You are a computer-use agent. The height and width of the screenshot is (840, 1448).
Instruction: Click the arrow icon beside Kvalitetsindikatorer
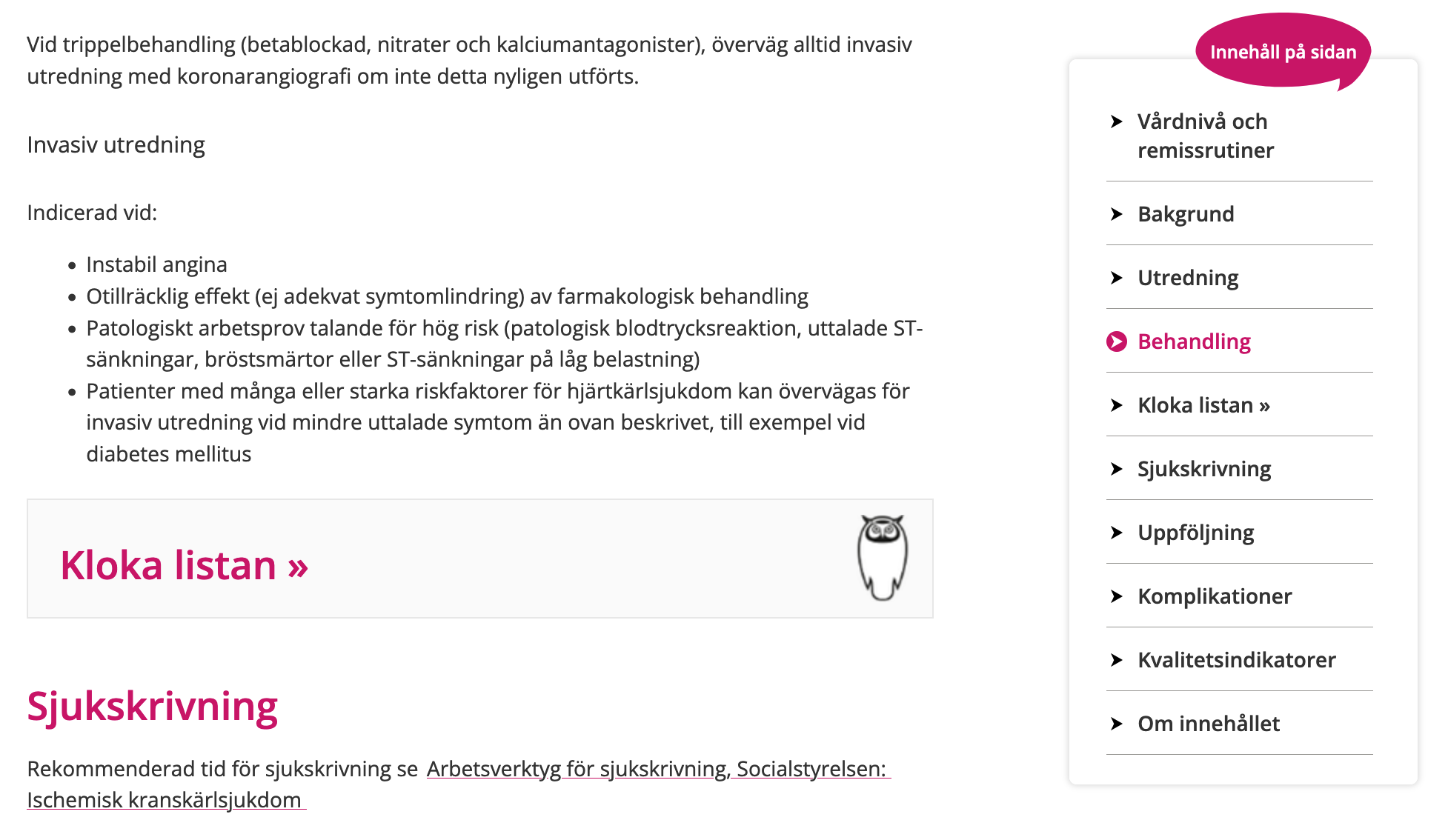[1117, 660]
